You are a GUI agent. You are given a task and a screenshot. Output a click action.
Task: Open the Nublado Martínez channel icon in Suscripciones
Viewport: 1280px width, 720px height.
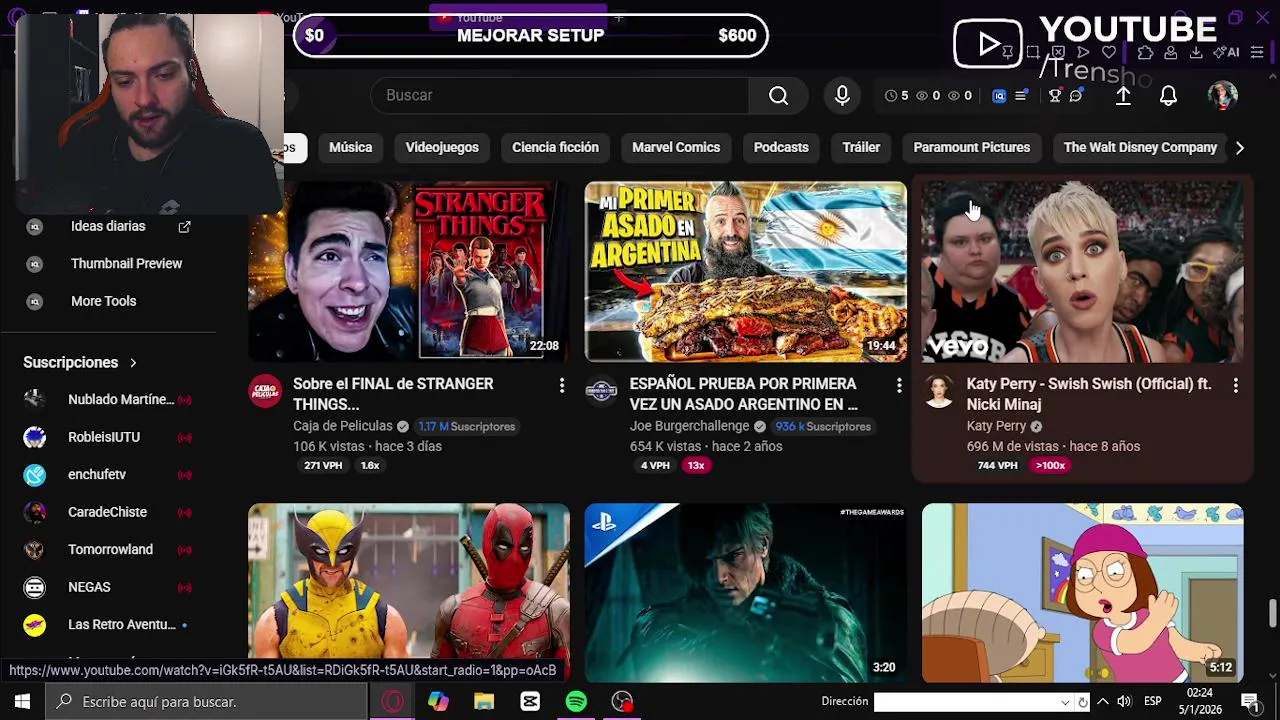tap(35, 399)
